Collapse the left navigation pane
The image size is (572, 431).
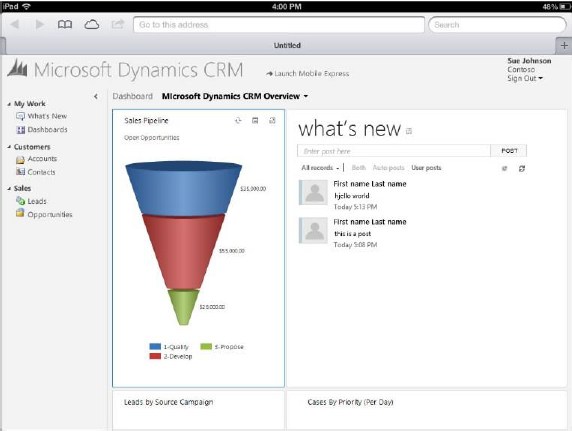click(96, 96)
